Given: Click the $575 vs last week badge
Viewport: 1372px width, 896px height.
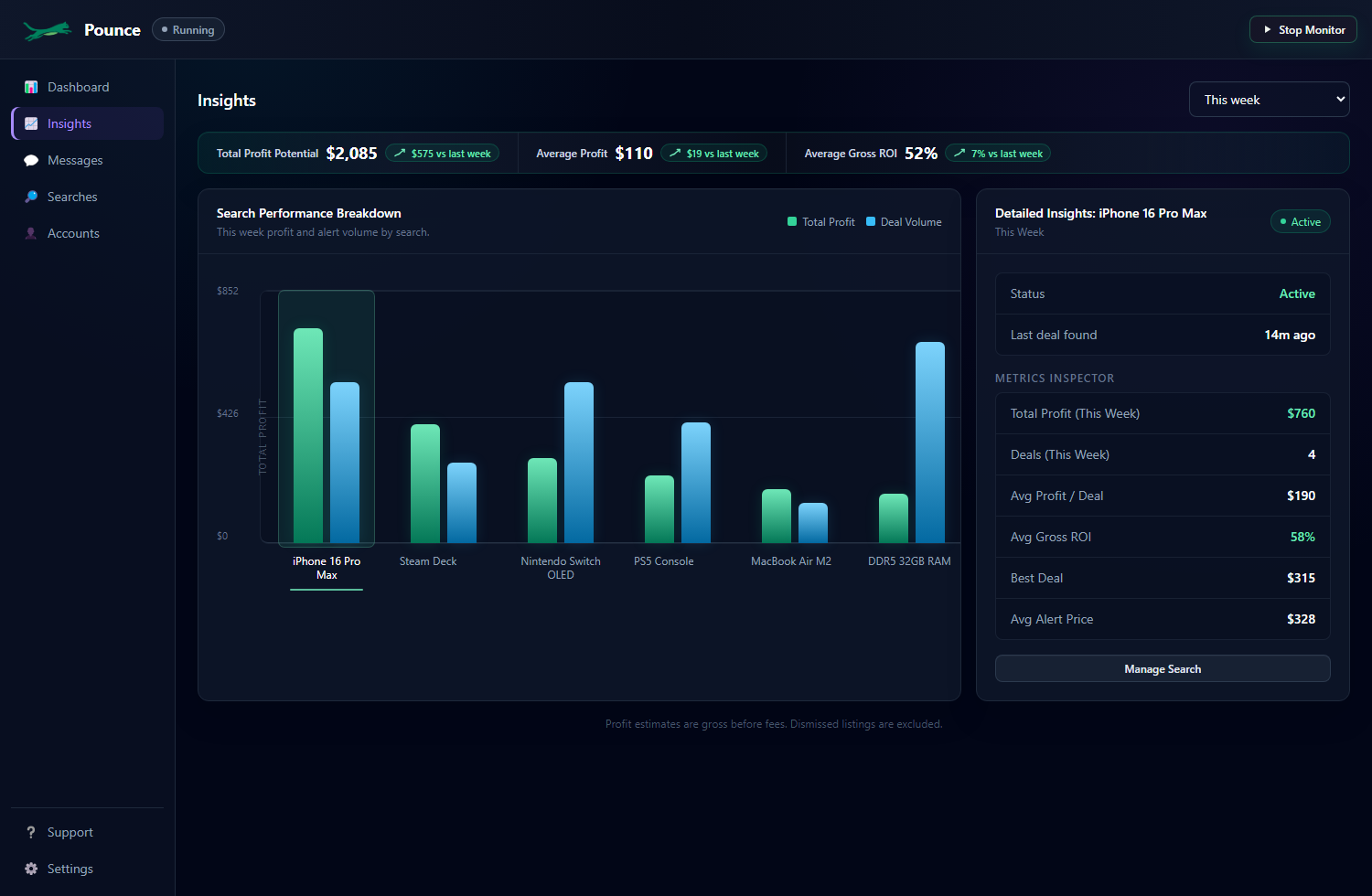Looking at the screenshot, I should tap(442, 154).
